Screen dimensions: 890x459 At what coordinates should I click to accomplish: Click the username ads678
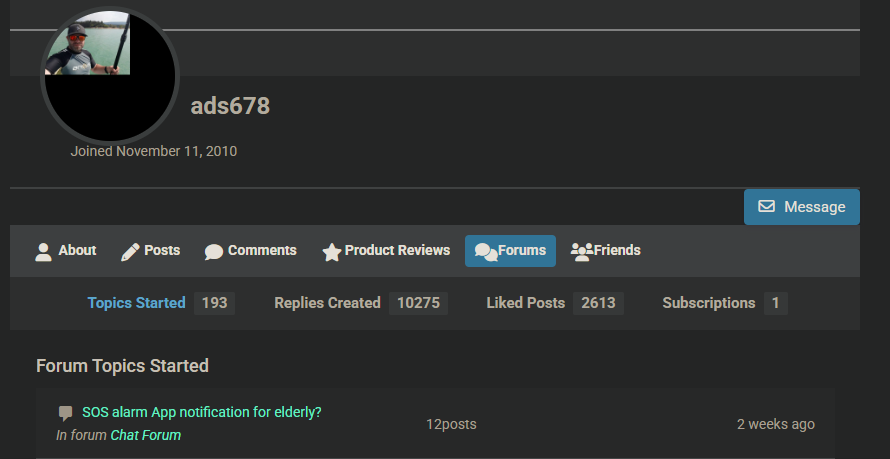tap(230, 106)
